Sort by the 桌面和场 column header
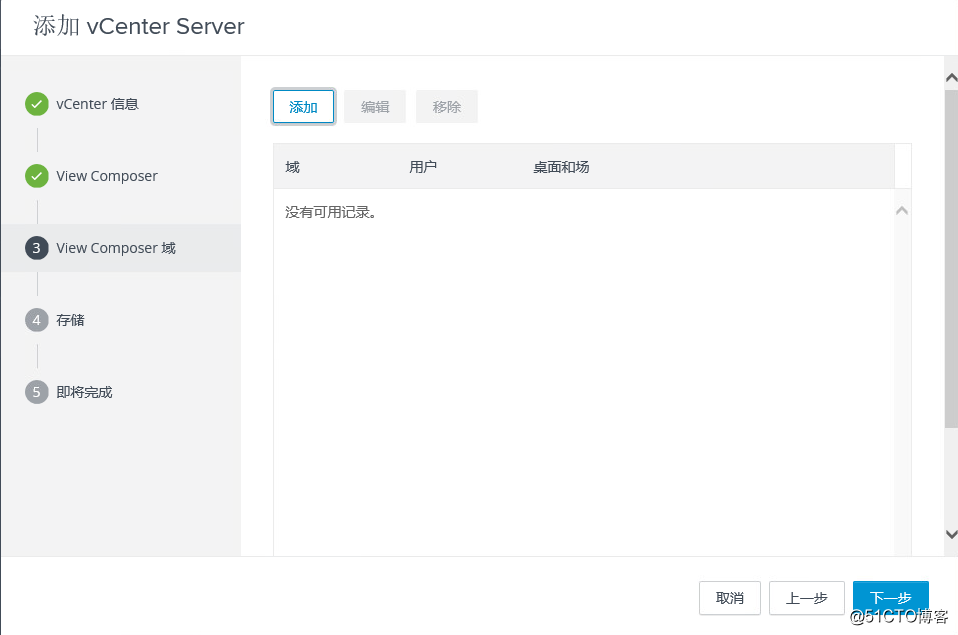 coord(561,167)
